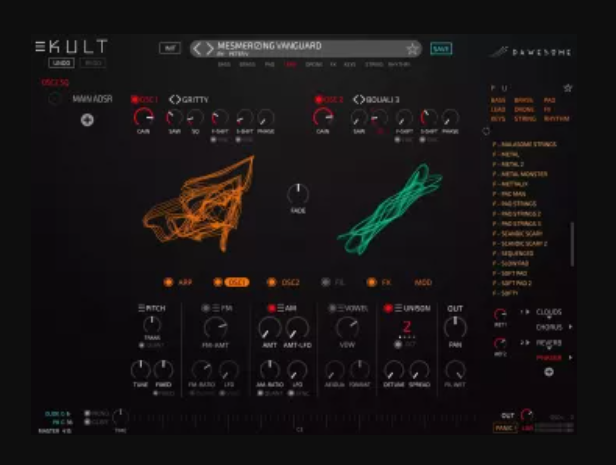Select the BASS tag under preset bar
This screenshot has width=616, height=465.
coord(224,64)
